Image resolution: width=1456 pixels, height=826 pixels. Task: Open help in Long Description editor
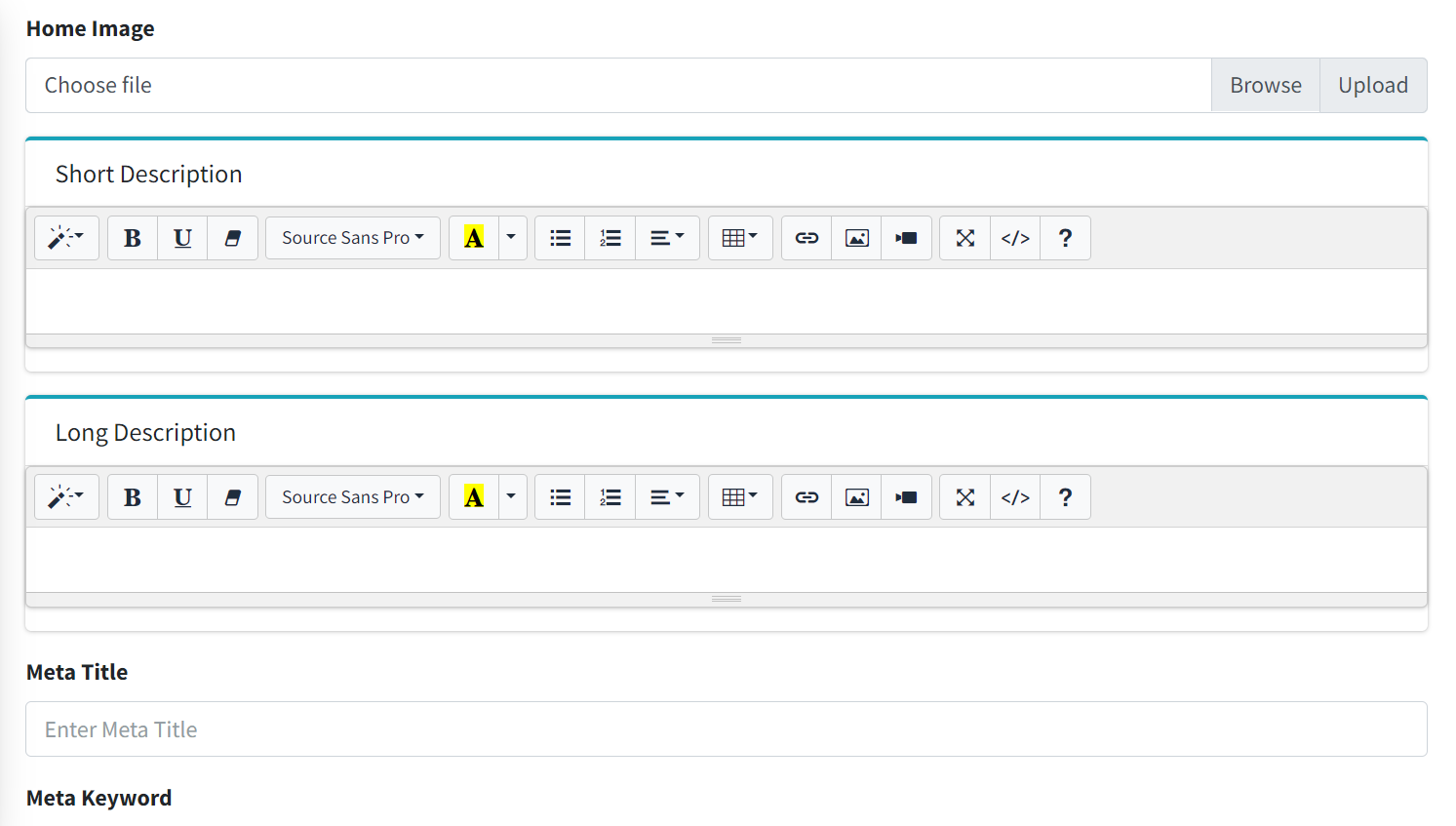click(x=1065, y=497)
